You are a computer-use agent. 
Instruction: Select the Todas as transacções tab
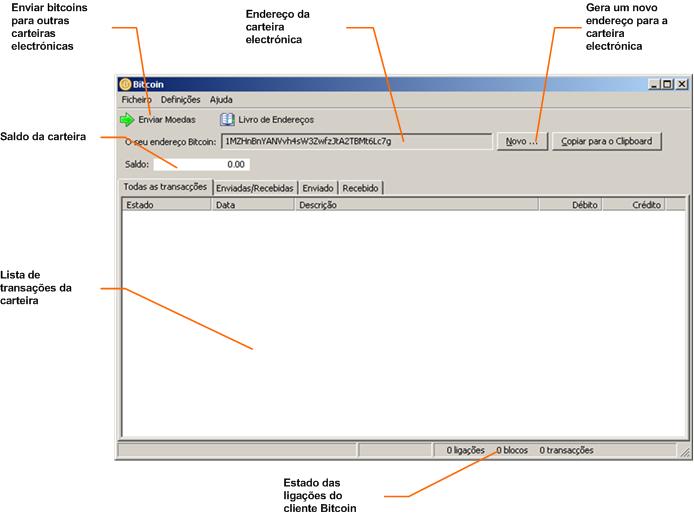[x=165, y=187]
